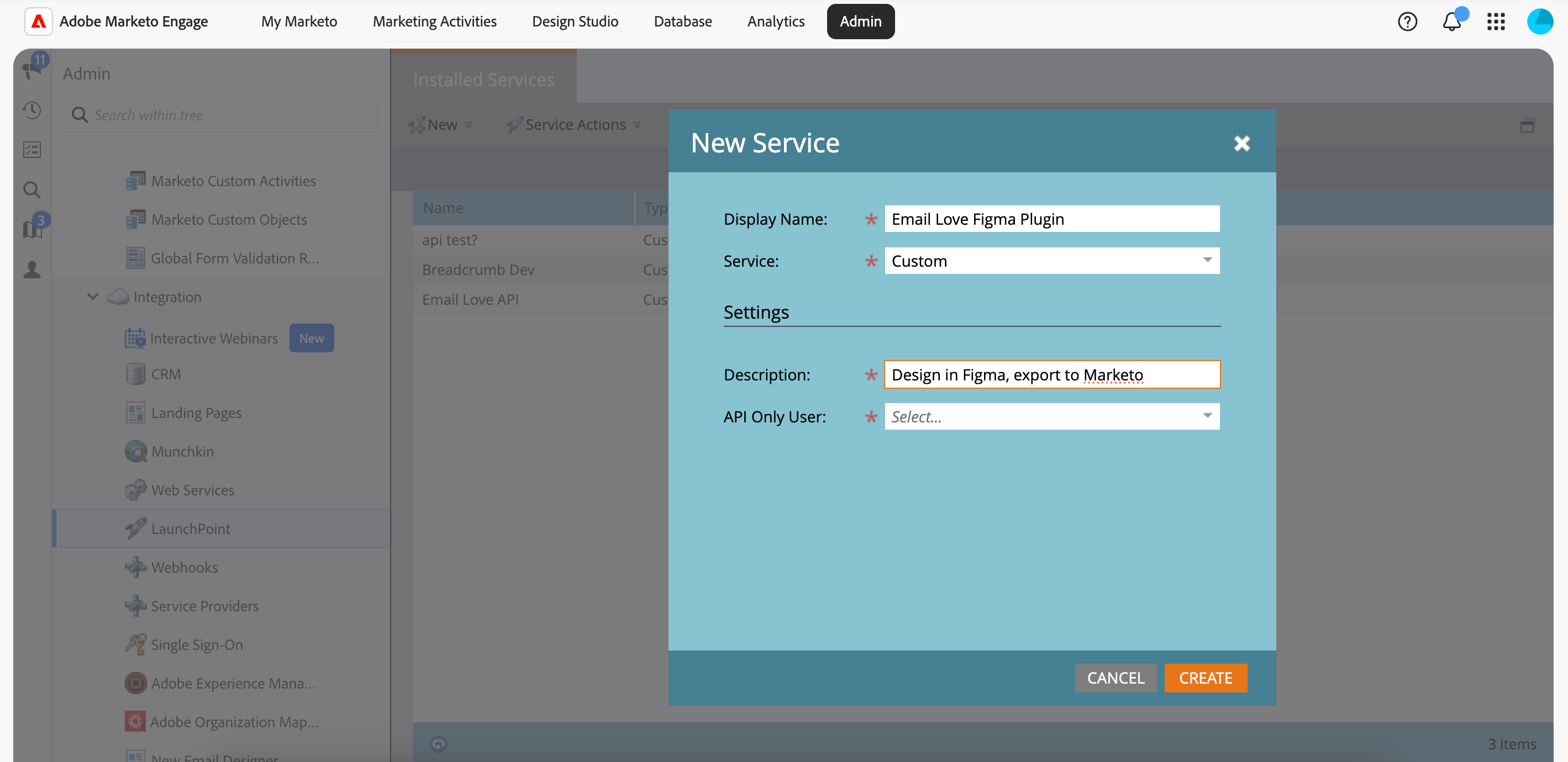The height and width of the screenshot is (762, 1568).
Task: Click the collapse panel icon at top right
Action: pyautogui.click(x=1527, y=125)
